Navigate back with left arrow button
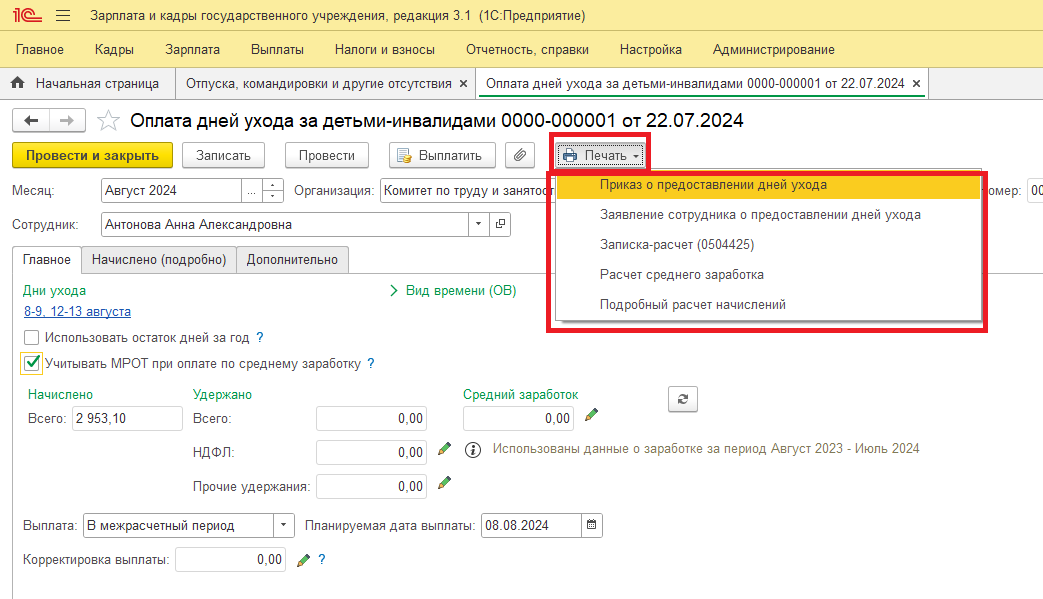Viewport: 1043px width, 599px height. (x=31, y=120)
